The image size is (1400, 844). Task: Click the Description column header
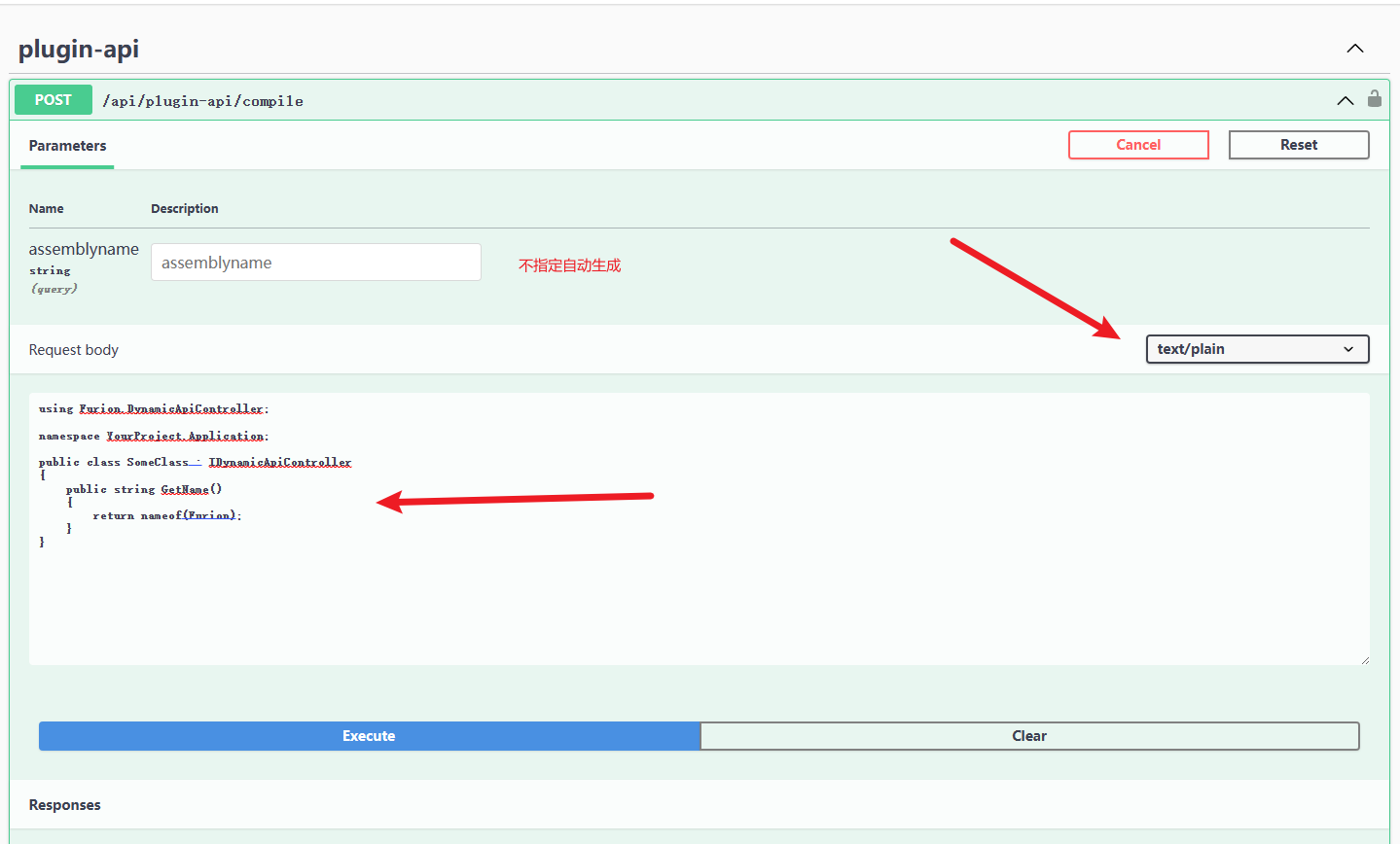[184, 209]
